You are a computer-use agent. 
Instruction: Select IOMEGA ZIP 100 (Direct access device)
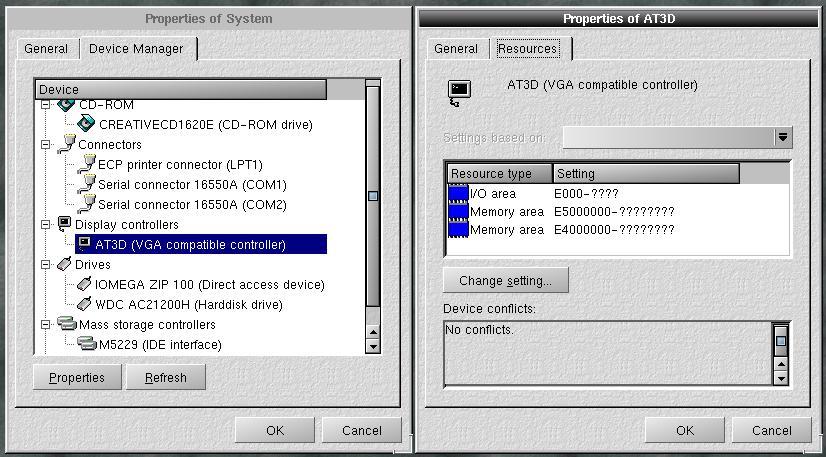[210, 285]
